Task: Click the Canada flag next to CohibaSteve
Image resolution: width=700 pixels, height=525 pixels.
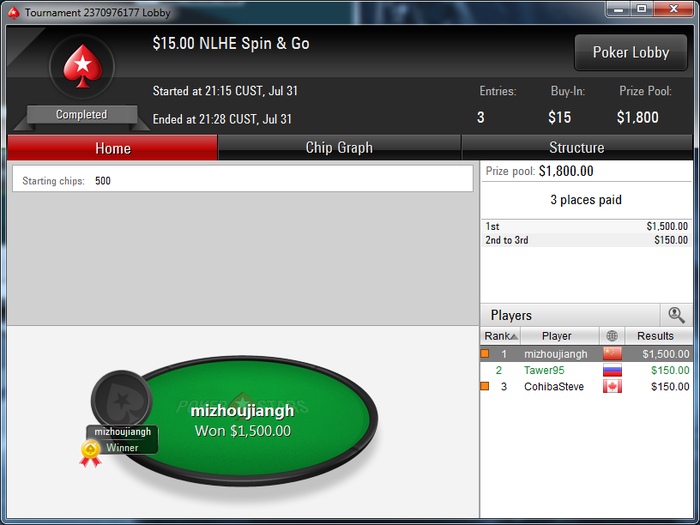Action: 612,386
